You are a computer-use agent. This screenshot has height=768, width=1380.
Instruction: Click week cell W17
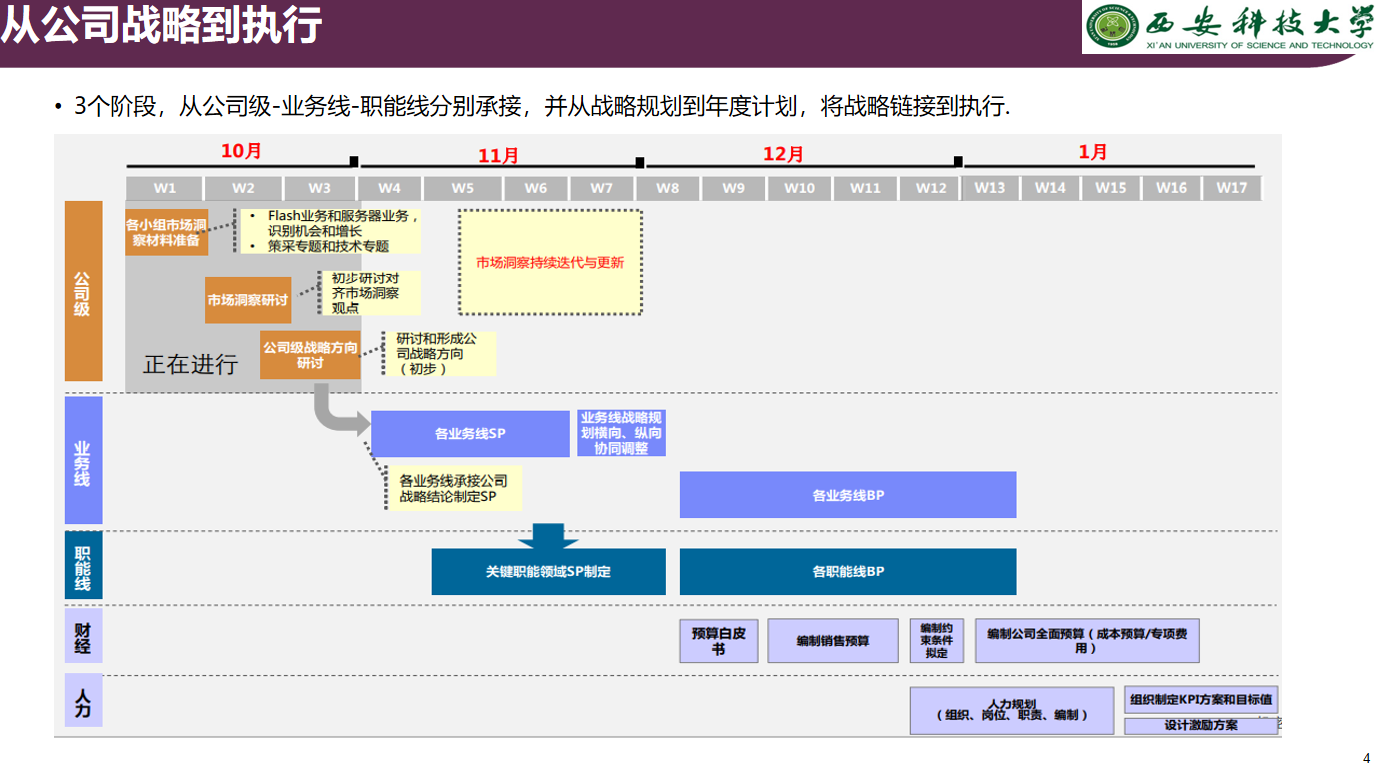pyautogui.click(x=1232, y=188)
